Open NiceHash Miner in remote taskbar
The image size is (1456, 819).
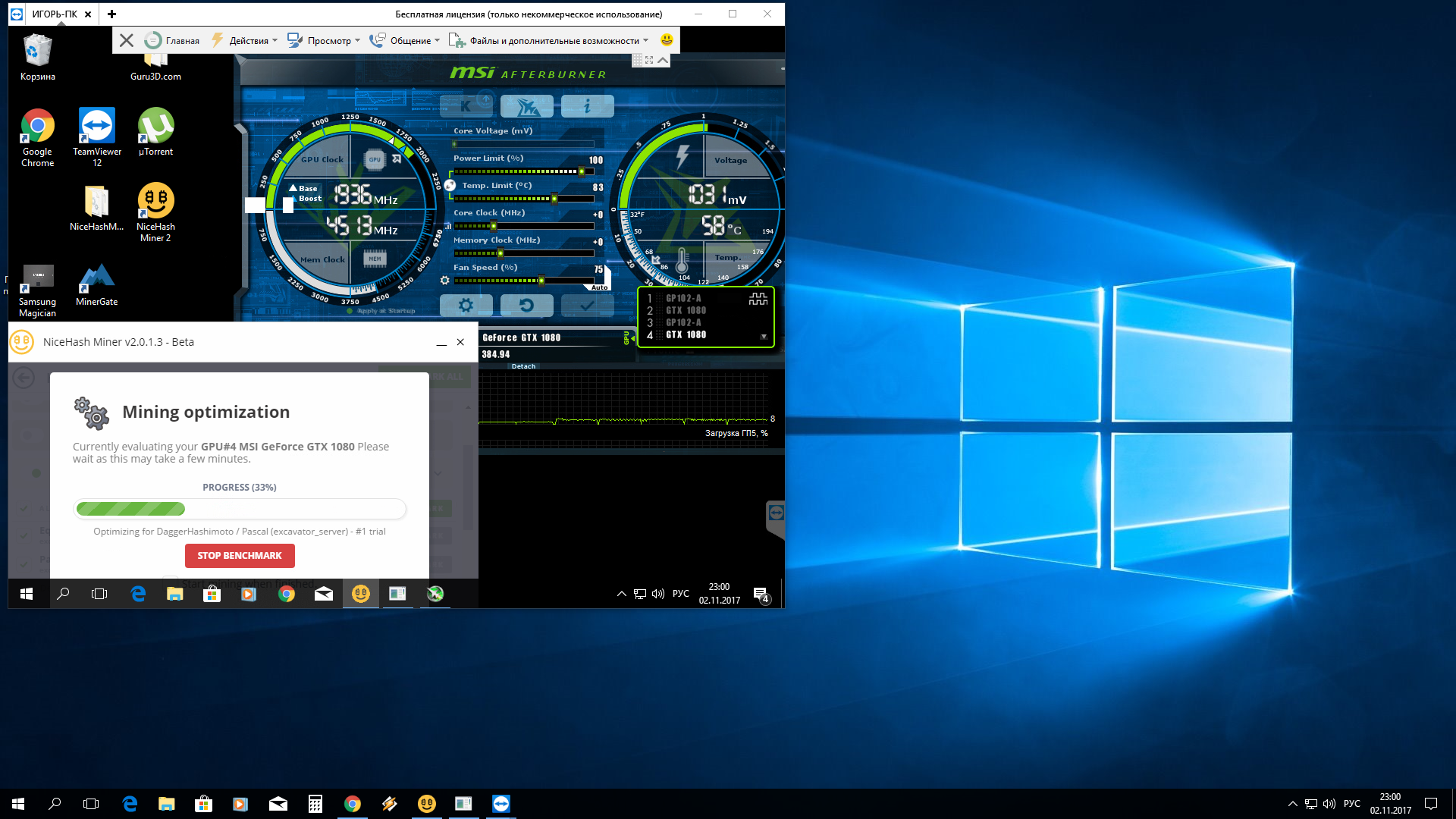361,594
